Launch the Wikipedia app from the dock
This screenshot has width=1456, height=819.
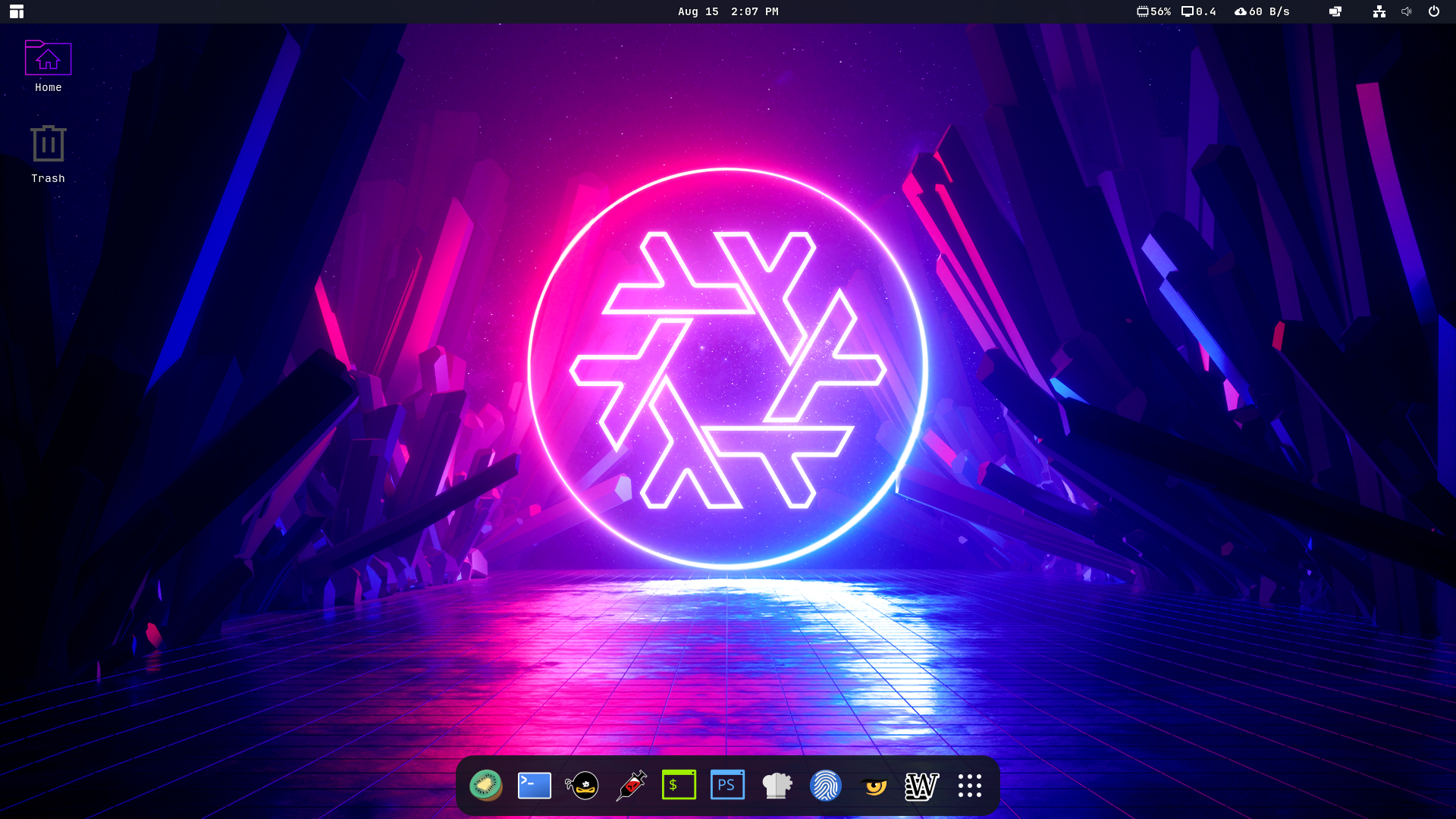click(921, 786)
